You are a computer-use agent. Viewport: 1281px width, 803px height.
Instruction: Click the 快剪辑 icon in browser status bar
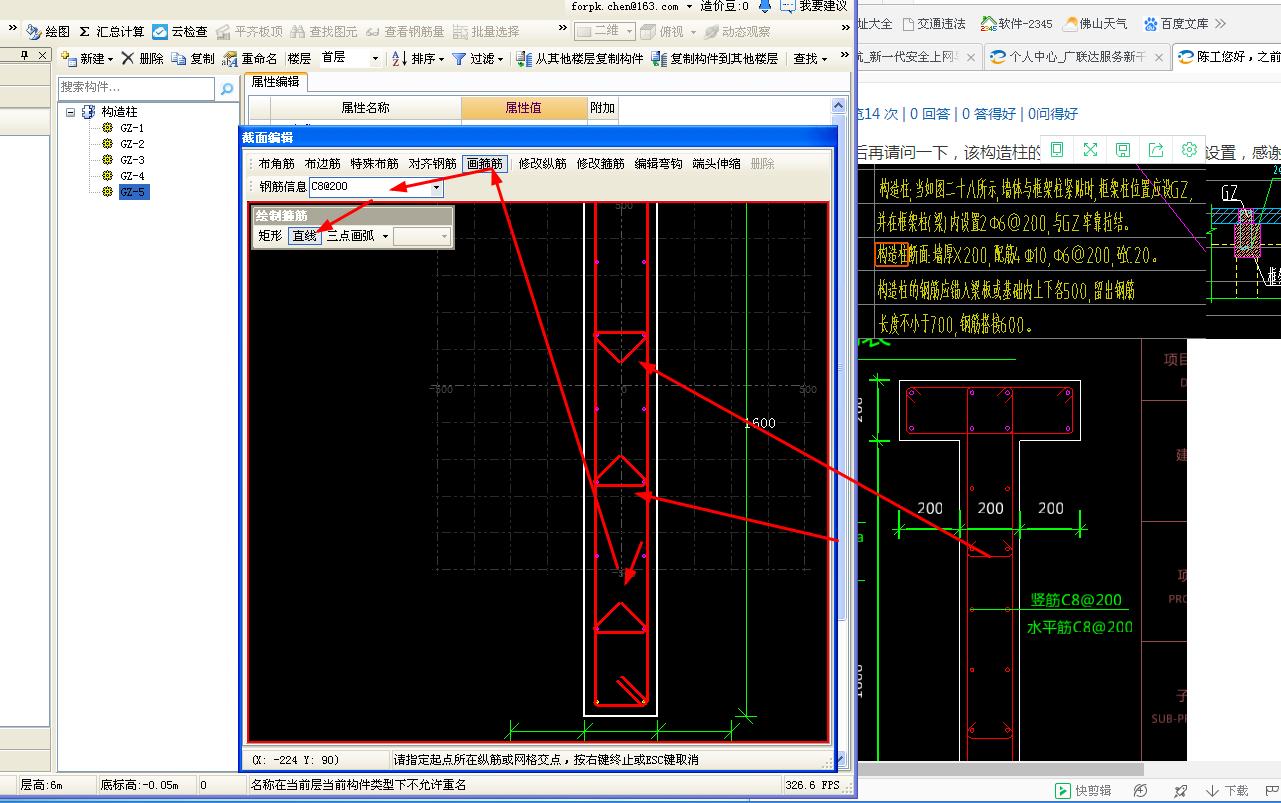[1063, 791]
